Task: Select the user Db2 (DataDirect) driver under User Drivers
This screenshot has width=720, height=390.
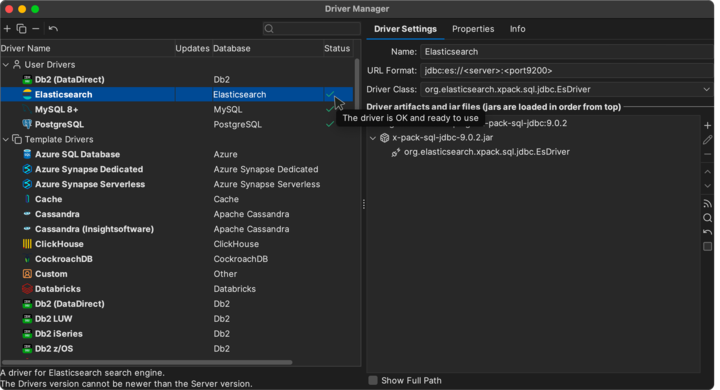Action: pos(177,79)
